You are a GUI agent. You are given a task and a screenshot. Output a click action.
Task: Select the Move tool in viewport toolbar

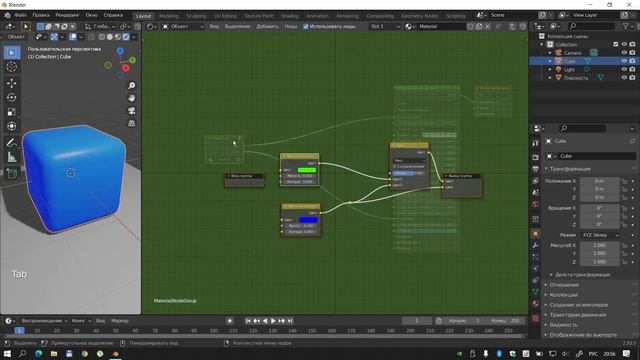(x=11, y=83)
